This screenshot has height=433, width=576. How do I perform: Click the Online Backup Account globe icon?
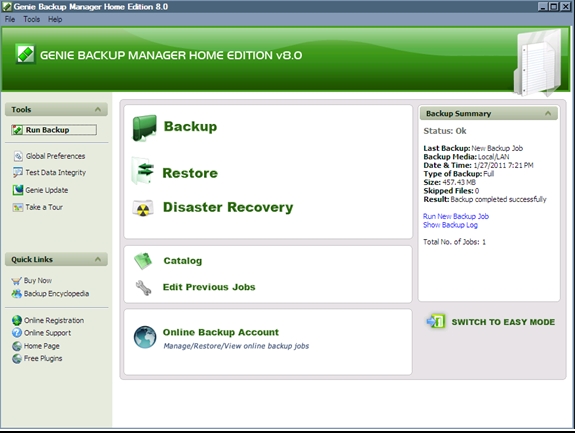(x=145, y=337)
